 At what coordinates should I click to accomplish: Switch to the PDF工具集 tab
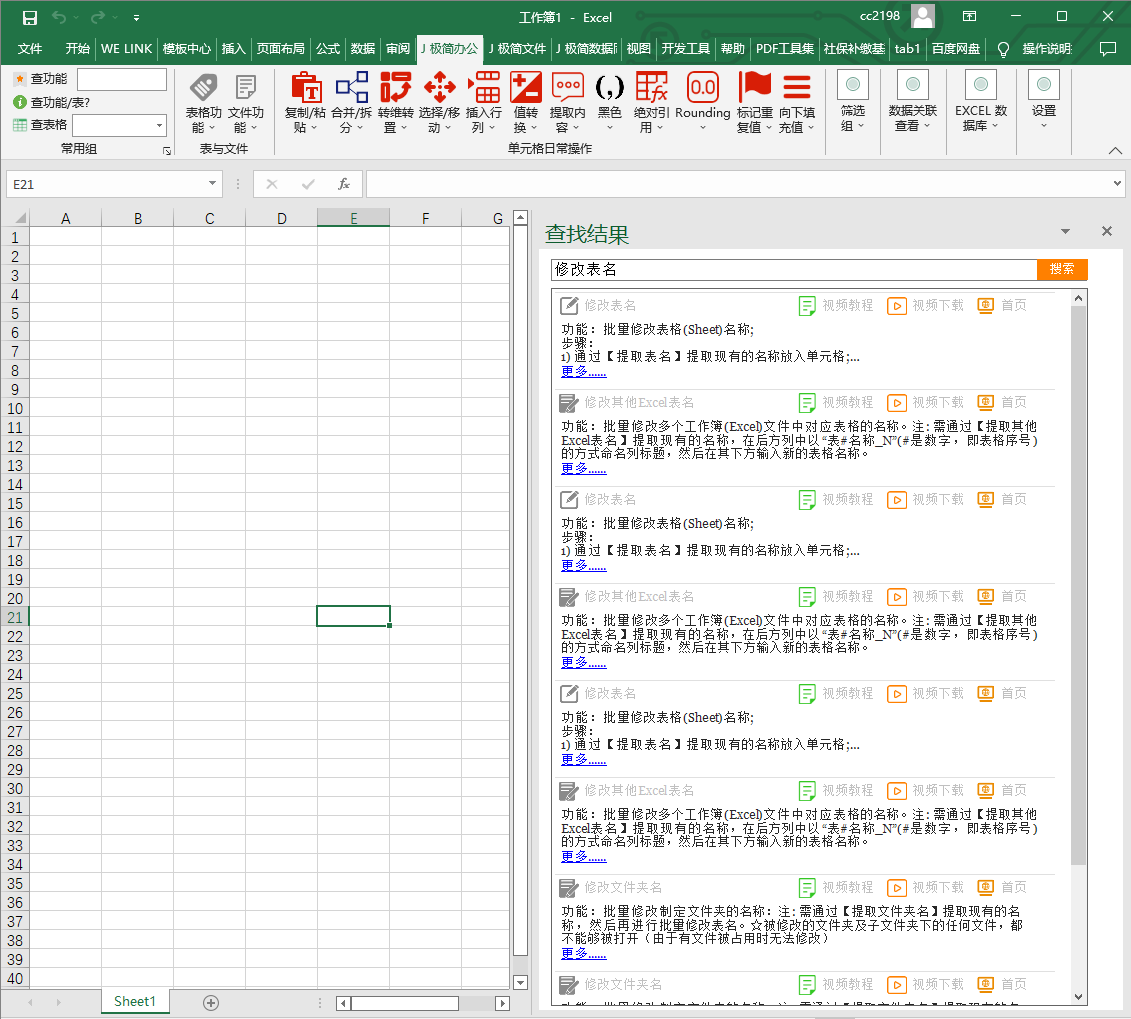pos(785,49)
